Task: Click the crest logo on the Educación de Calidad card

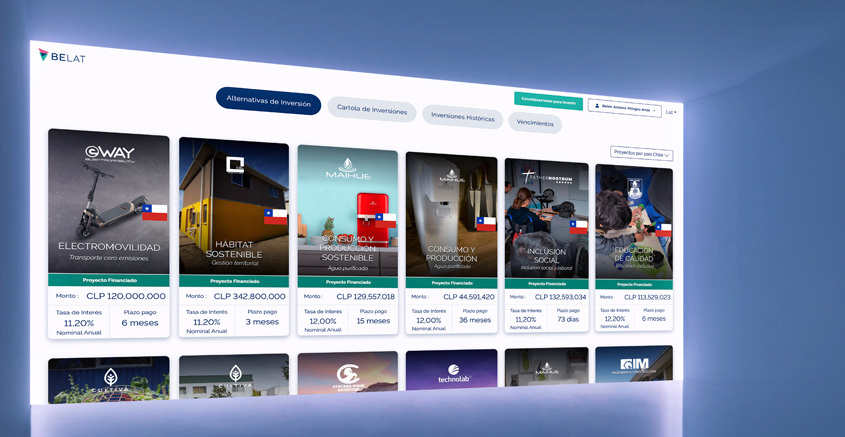Action: click(635, 188)
